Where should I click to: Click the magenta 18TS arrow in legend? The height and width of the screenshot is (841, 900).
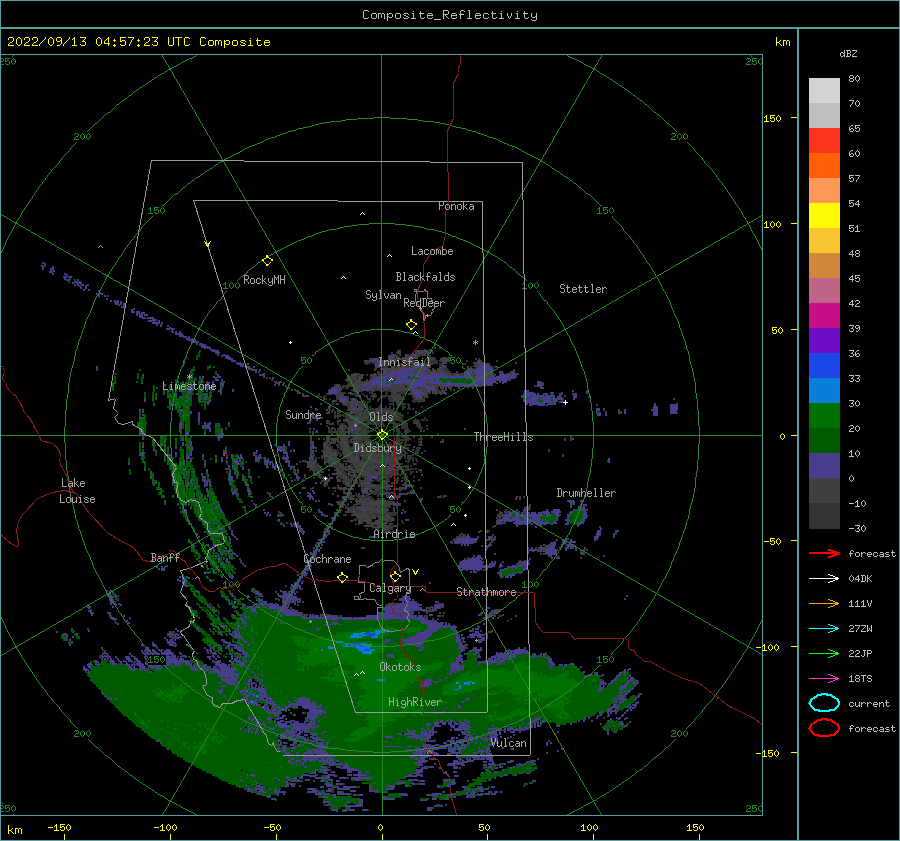pyautogui.click(x=824, y=679)
